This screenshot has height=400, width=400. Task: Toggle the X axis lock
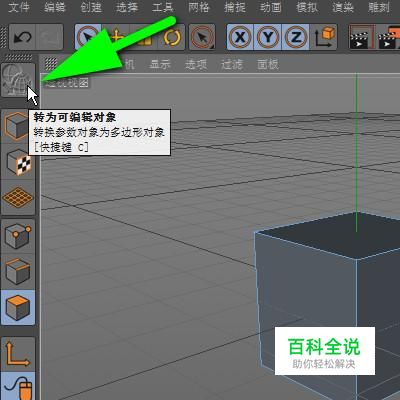pos(240,37)
